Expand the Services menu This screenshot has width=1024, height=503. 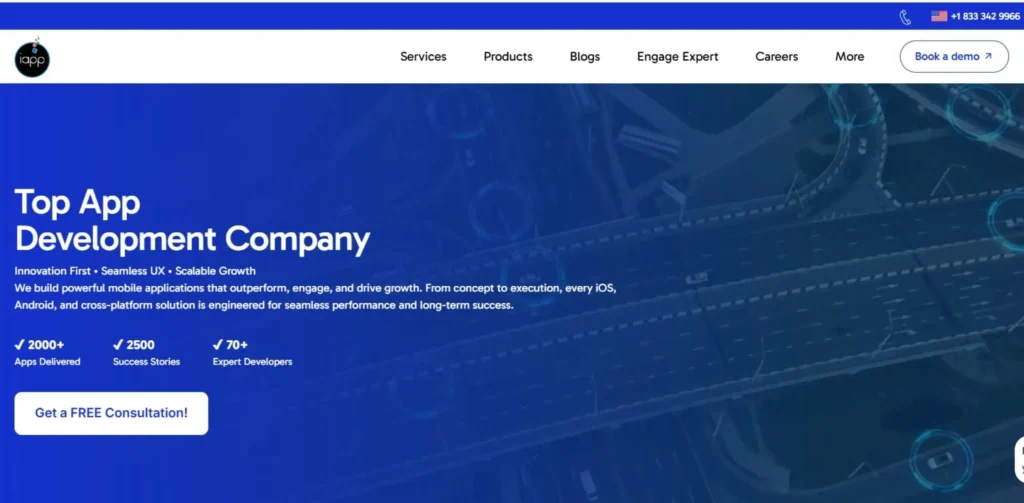423,57
